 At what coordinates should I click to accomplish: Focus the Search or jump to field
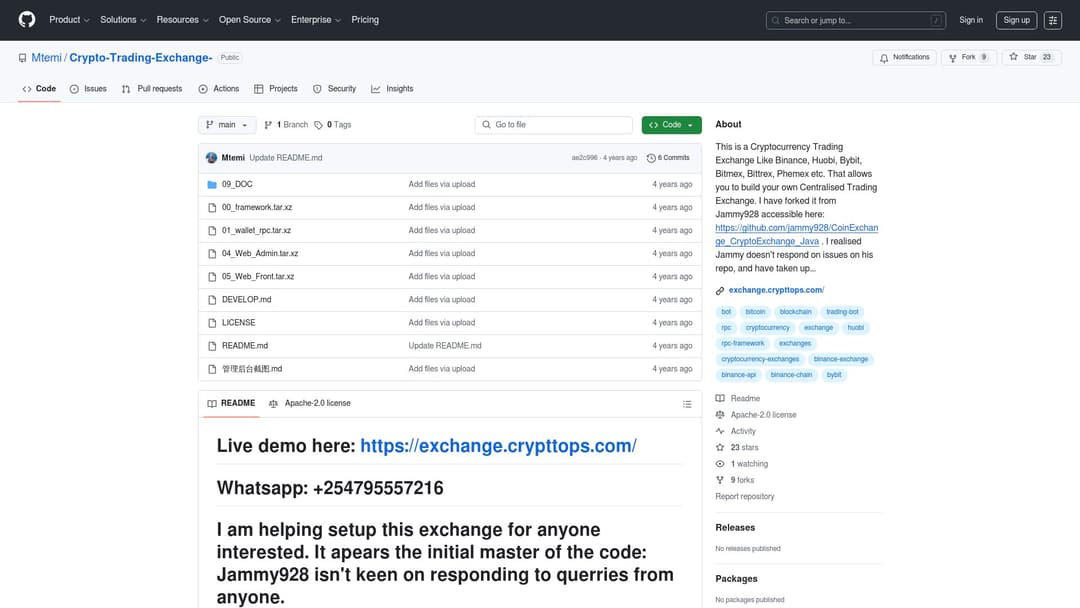click(x=855, y=20)
